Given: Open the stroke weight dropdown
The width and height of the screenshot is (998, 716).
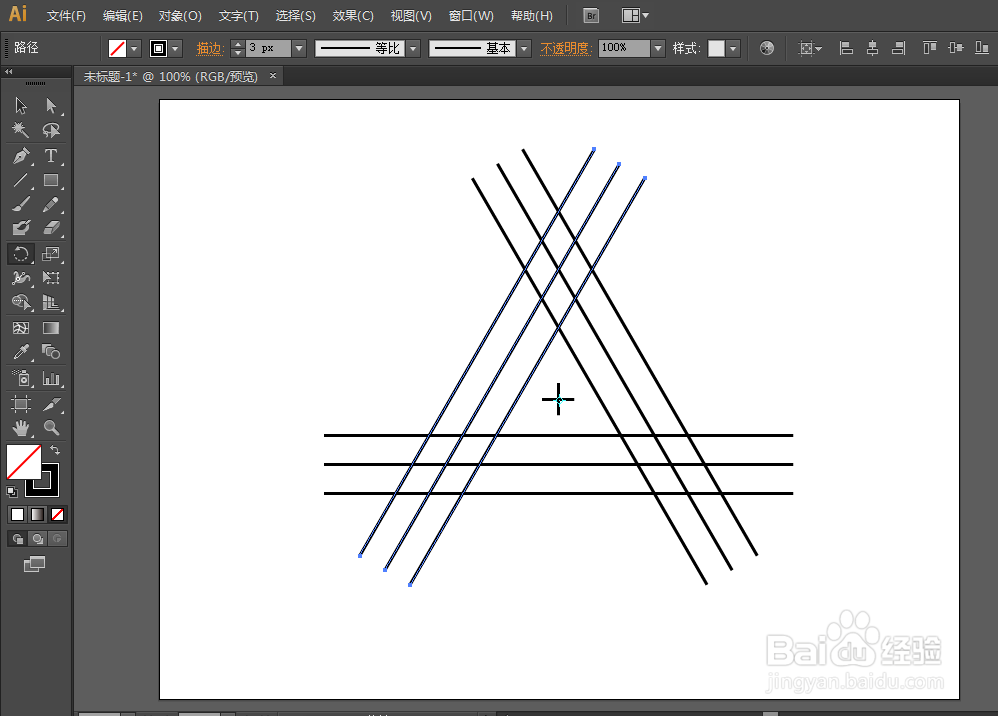Looking at the screenshot, I should [x=297, y=47].
